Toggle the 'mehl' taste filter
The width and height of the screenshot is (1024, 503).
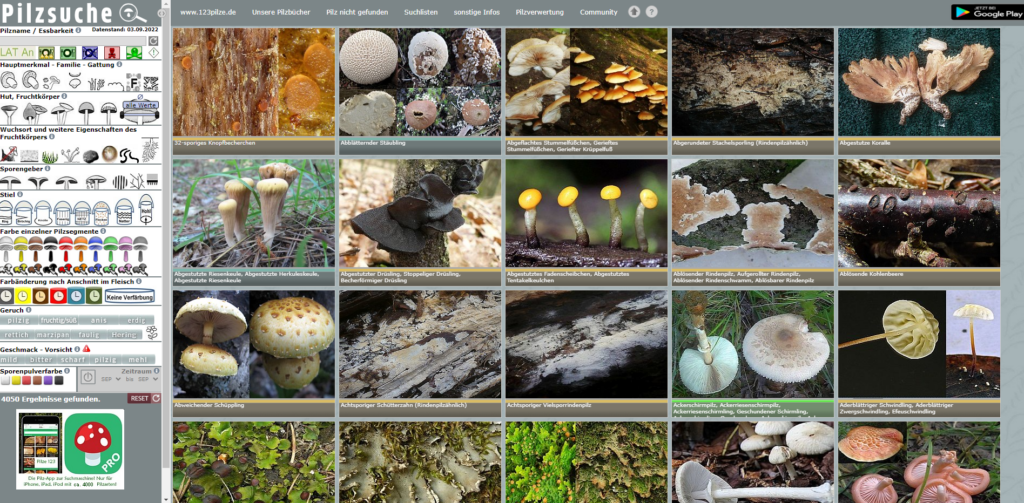(x=137, y=359)
